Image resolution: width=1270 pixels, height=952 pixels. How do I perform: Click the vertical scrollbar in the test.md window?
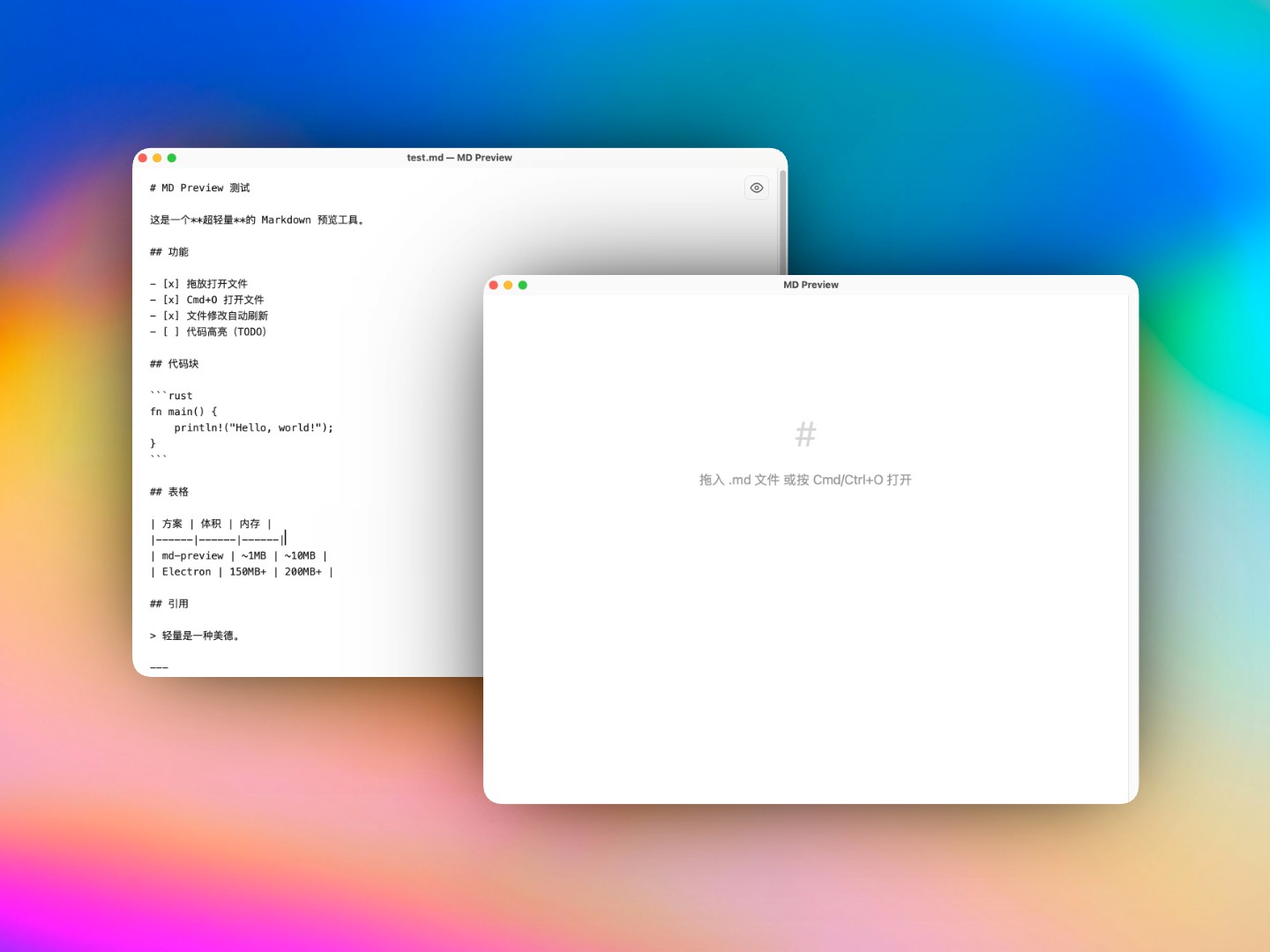click(x=782, y=222)
